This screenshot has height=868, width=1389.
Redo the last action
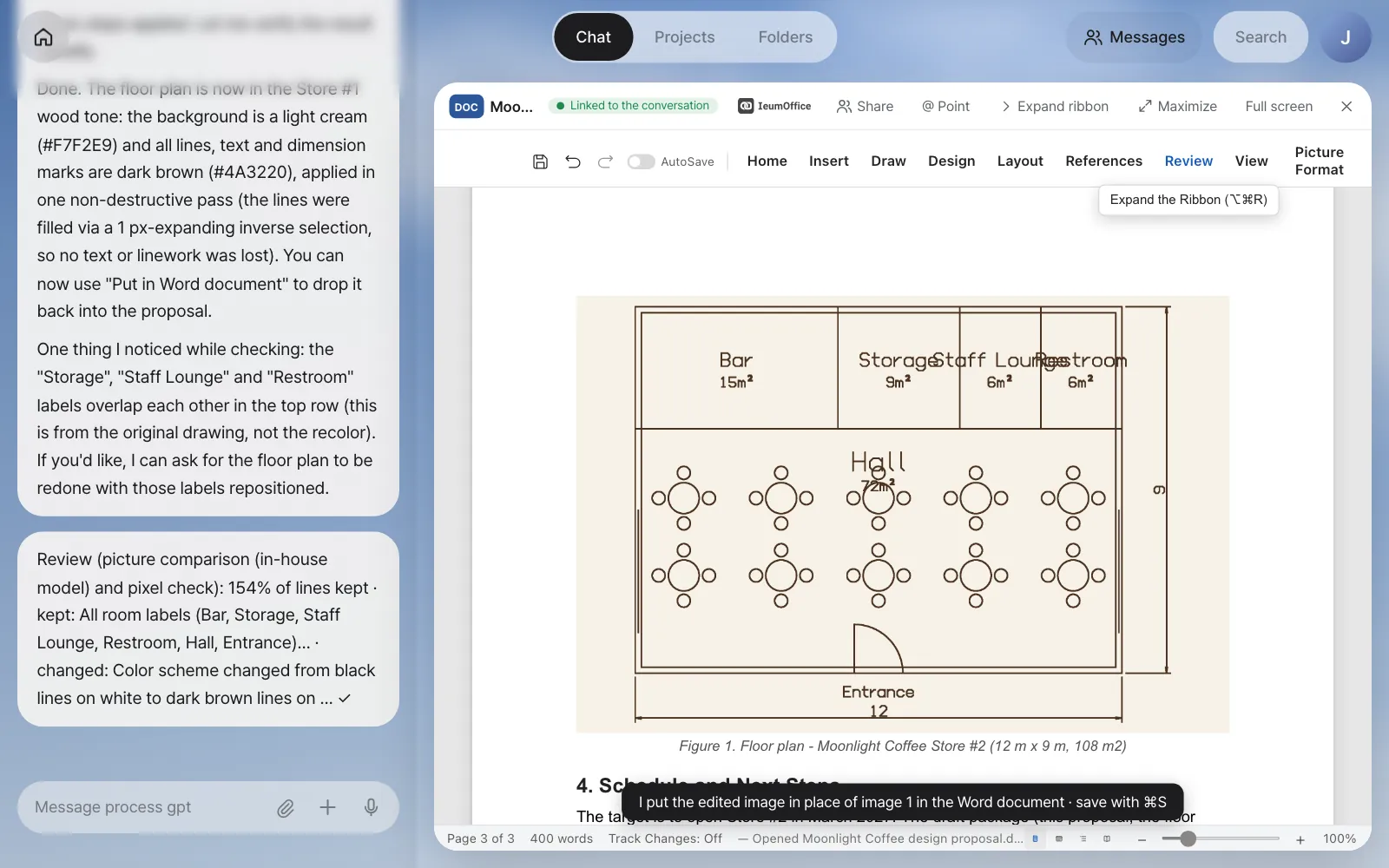pos(606,161)
